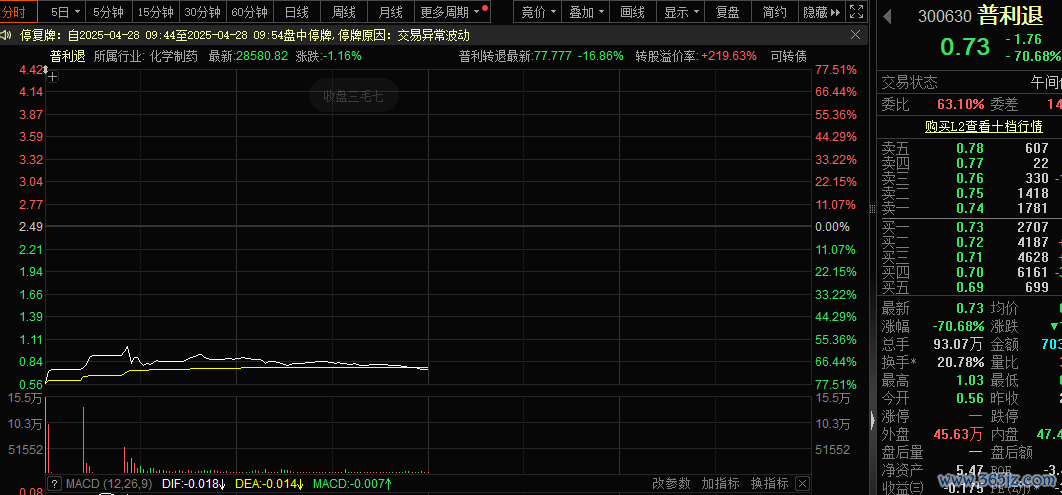The width and height of the screenshot is (1062, 495).
Task: Toggle 简约 simplified view mode
Action: coord(774,12)
